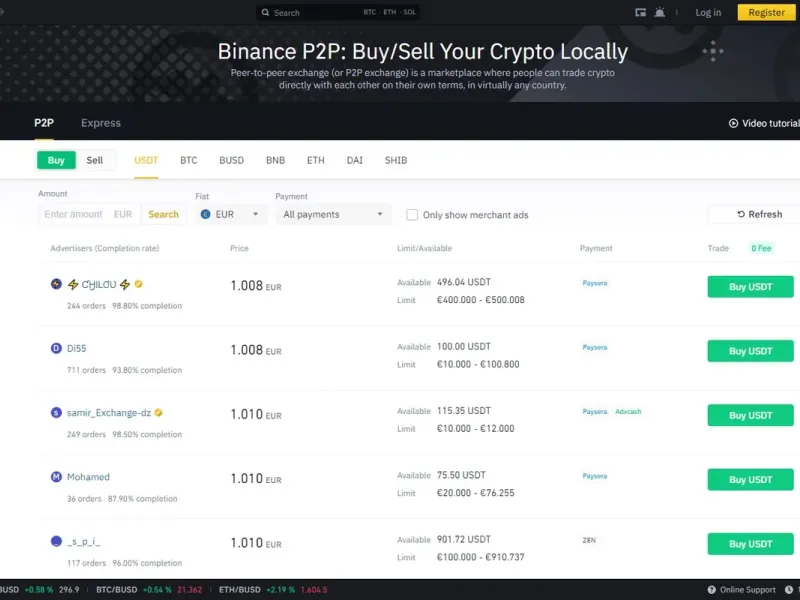The width and height of the screenshot is (800, 600).
Task: Open the P2P tab
Action: (44, 123)
